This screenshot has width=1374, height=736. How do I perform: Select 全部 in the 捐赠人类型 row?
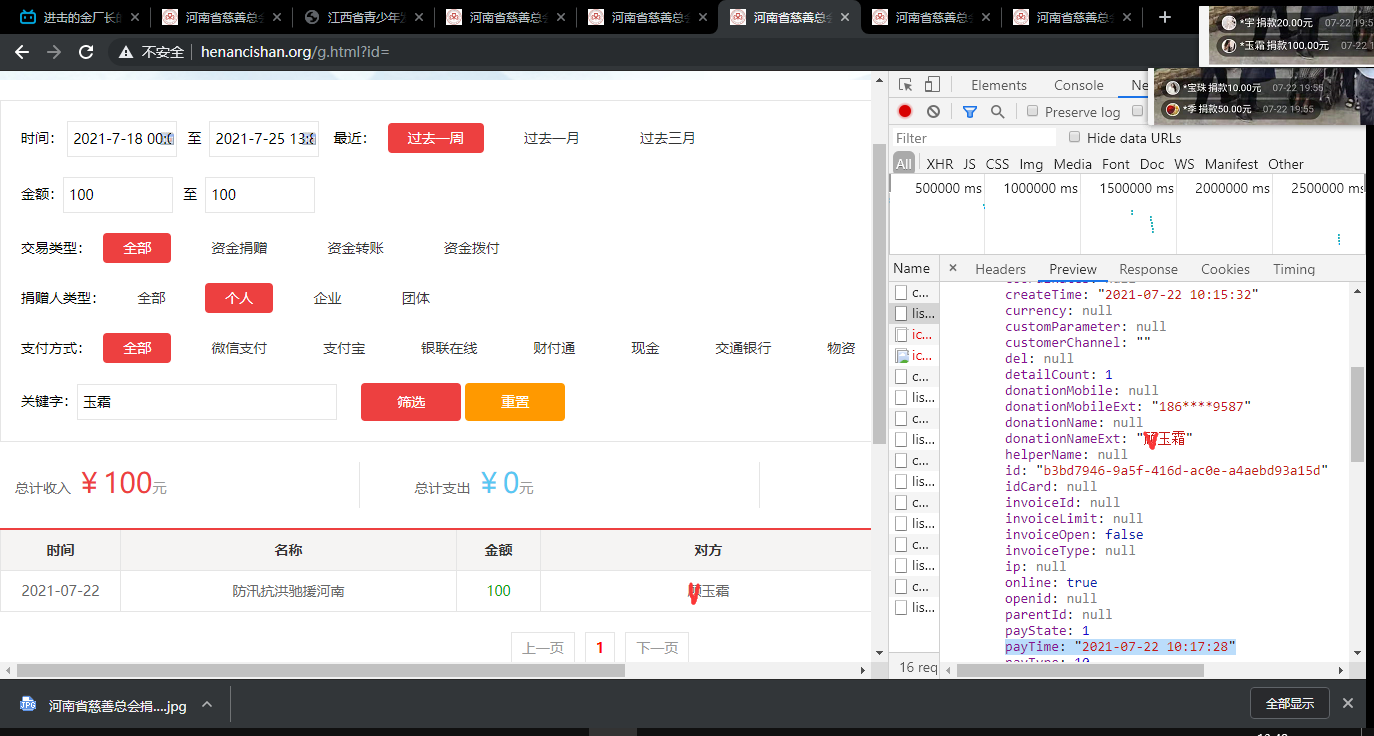click(151, 298)
